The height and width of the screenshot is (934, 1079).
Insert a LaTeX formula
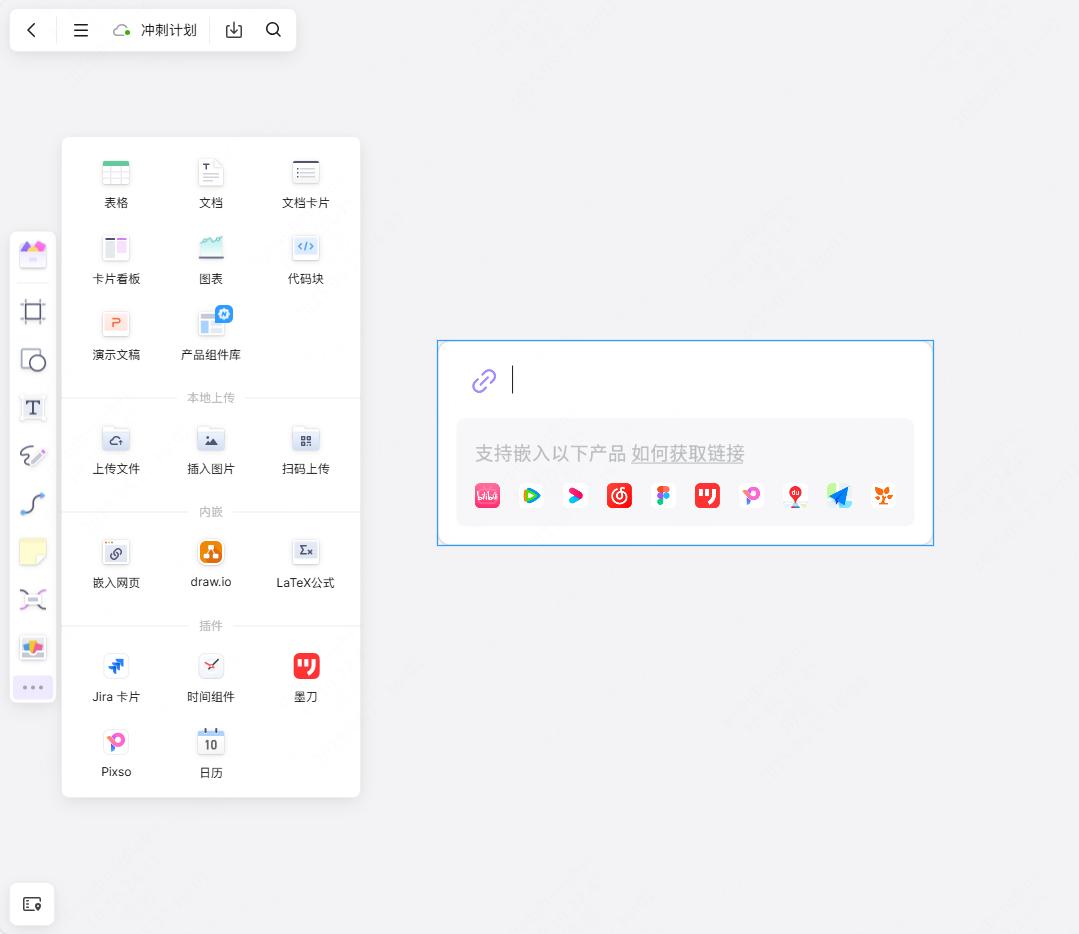coord(305,560)
